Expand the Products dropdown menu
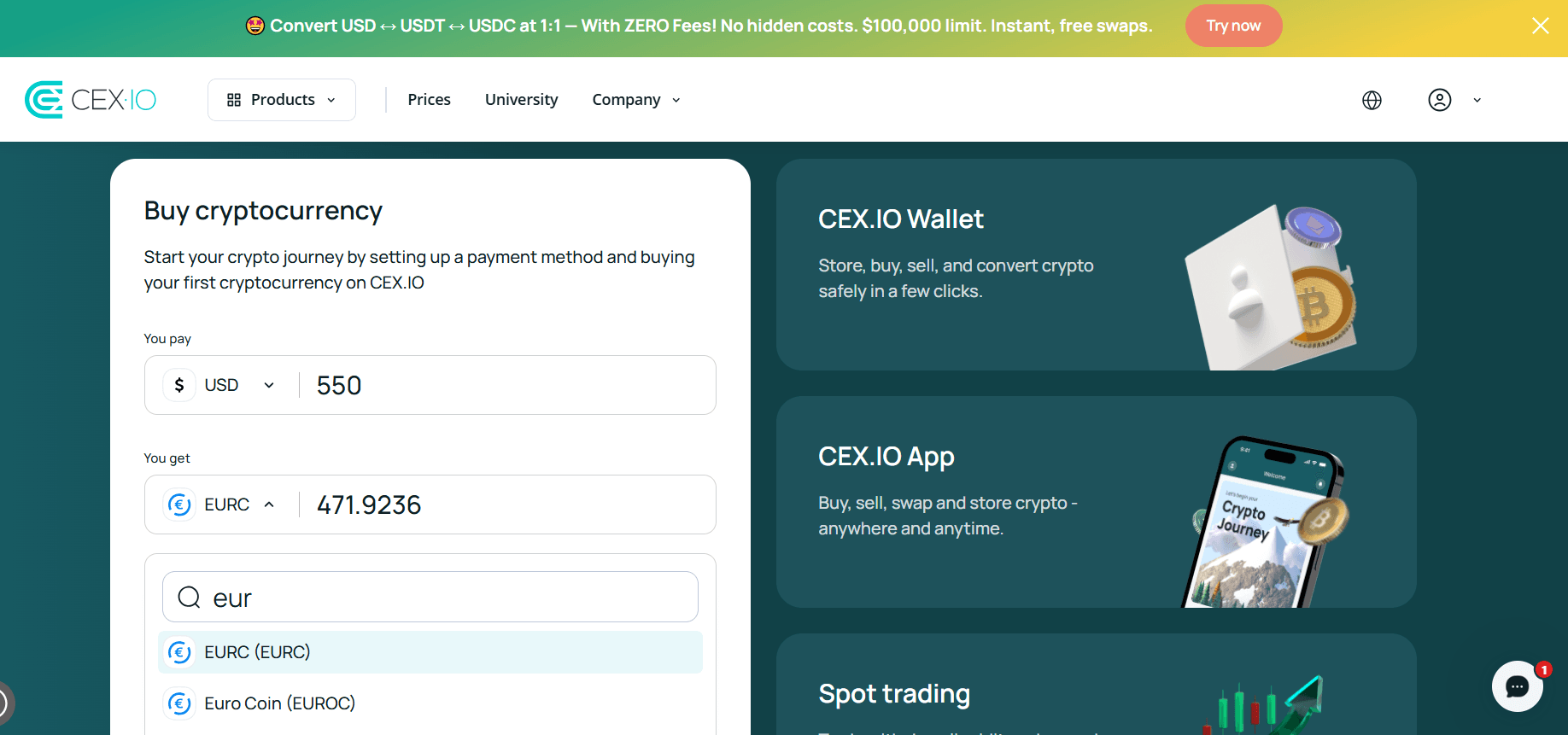This screenshot has height=735, width=1568. [282, 100]
